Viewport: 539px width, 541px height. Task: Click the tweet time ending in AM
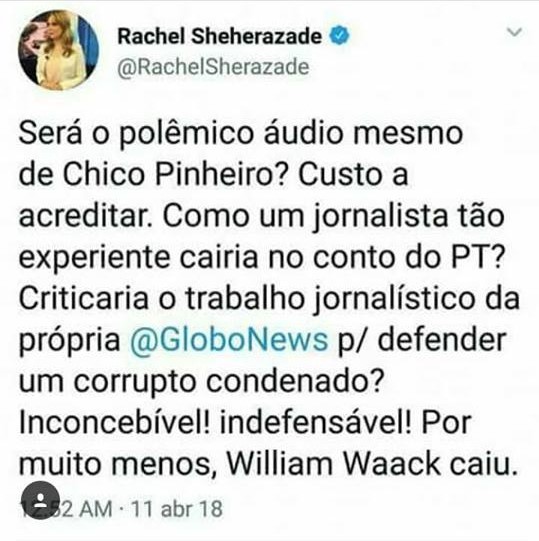(66, 509)
